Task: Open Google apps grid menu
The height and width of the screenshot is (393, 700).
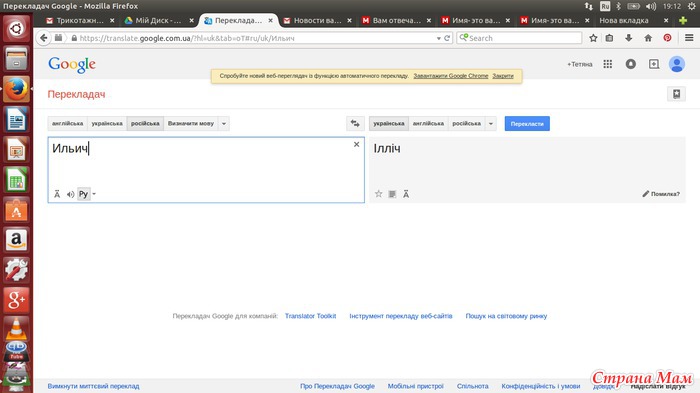Action: click(608, 64)
